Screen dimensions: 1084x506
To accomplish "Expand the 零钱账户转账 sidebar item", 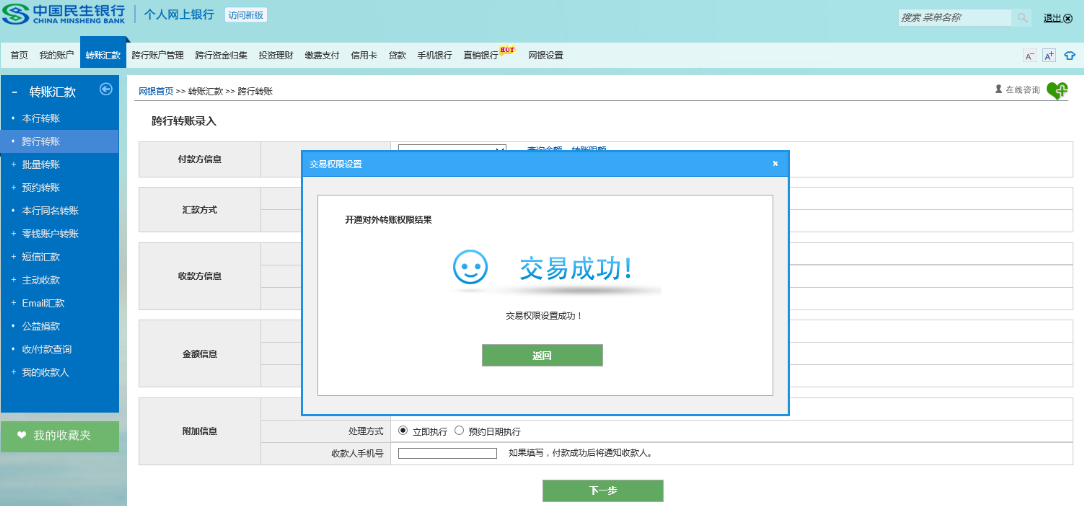I will pyautogui.click(x=50, y=233).
